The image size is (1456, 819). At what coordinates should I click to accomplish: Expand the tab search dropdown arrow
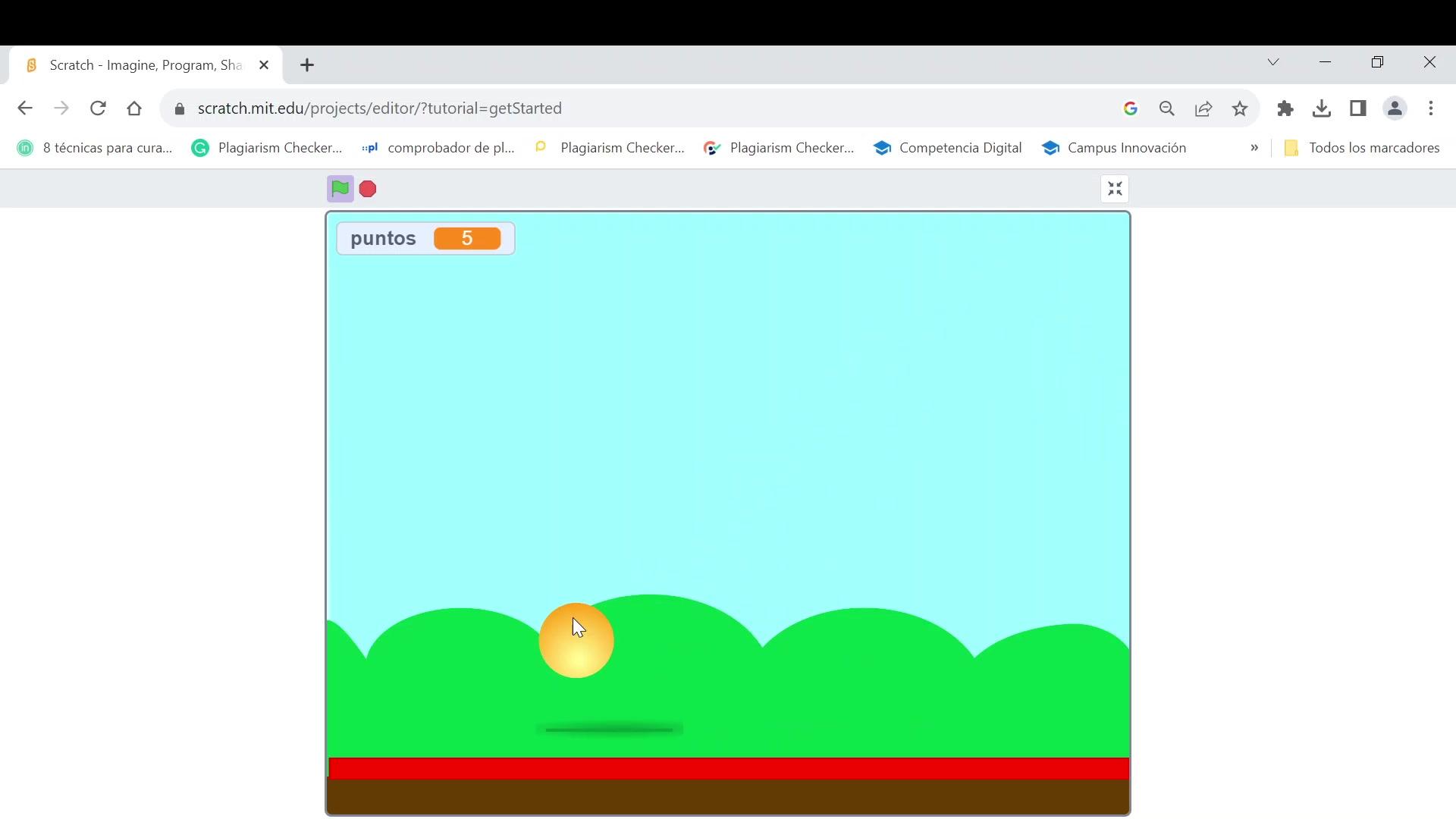click(x=1273, y=62)
